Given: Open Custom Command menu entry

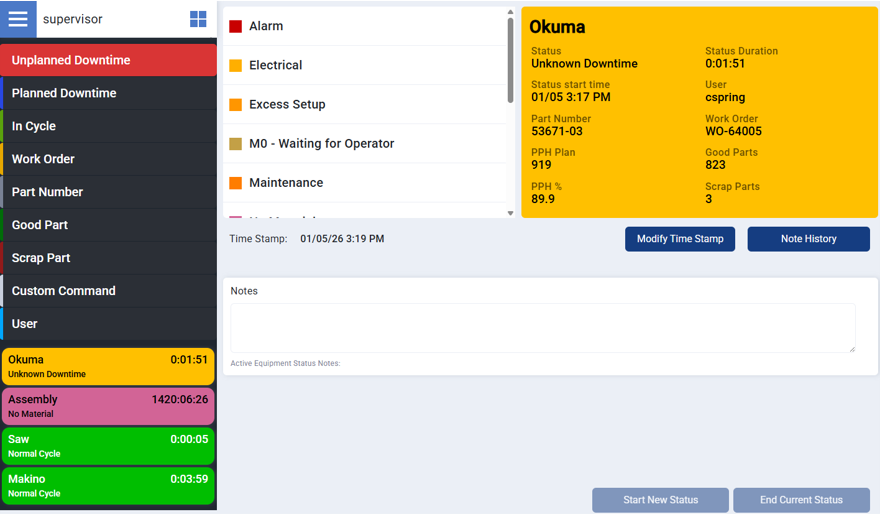Looking at the screenshot, I should pyautogui.click(x=108, y=291).
